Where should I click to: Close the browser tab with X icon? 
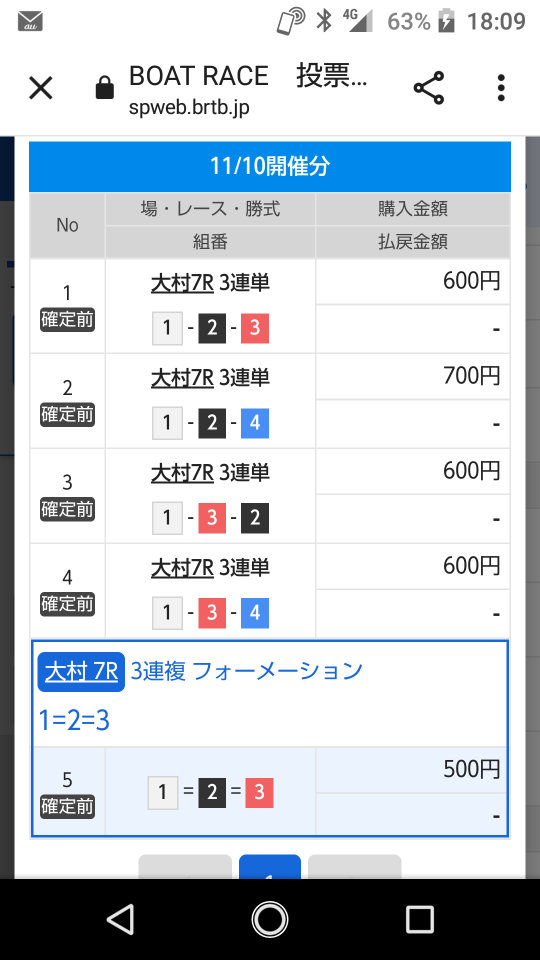click(41, 88)
